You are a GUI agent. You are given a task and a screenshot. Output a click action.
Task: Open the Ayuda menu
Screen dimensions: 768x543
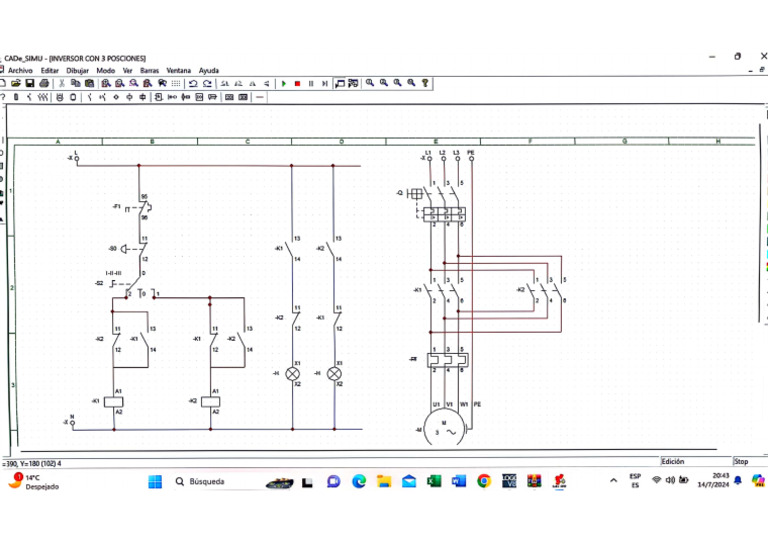point(209,71)
